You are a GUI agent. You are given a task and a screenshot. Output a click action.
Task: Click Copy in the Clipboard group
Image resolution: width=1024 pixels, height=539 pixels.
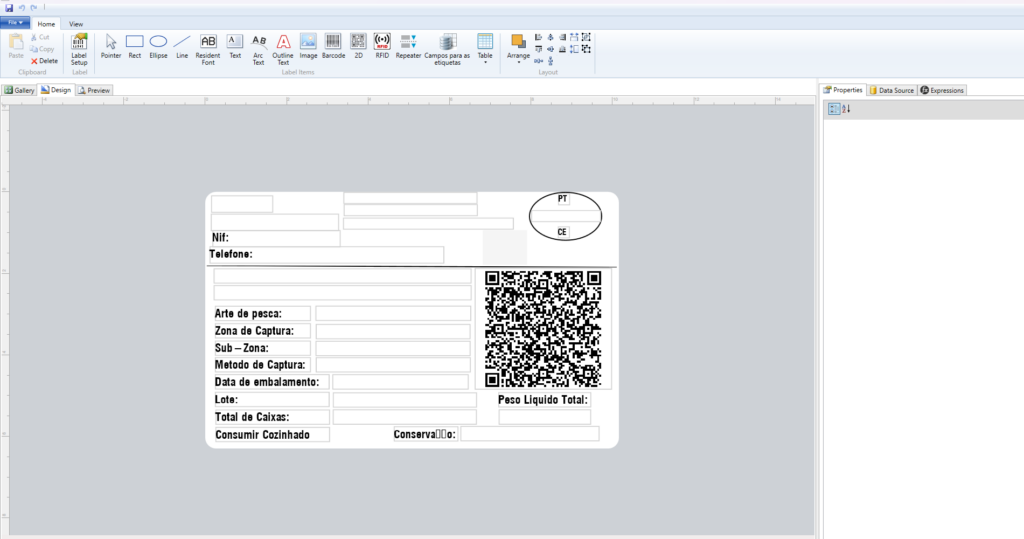point(42,49)
